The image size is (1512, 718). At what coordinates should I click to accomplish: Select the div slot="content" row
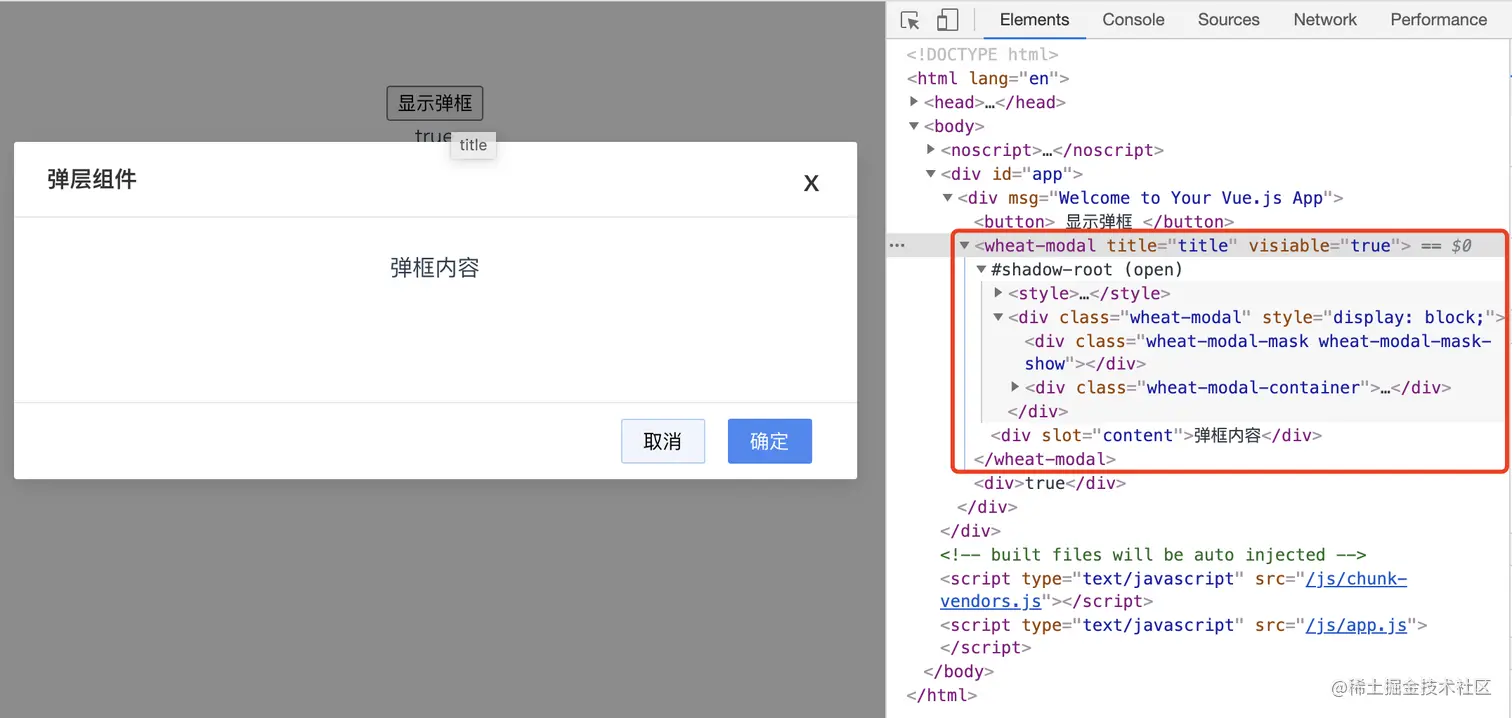click(1156, 435)
